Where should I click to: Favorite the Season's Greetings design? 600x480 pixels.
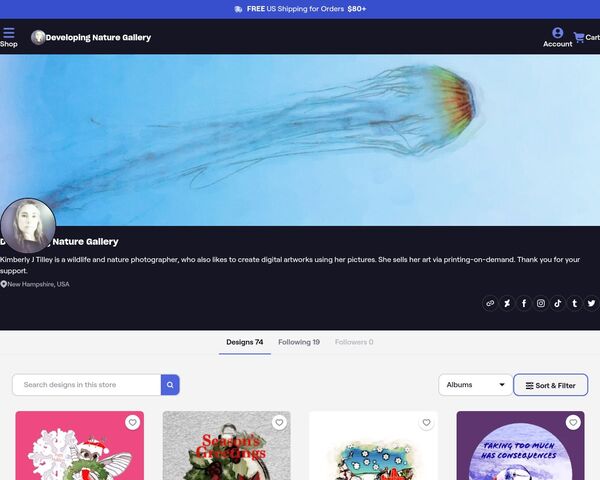point(279,423)
